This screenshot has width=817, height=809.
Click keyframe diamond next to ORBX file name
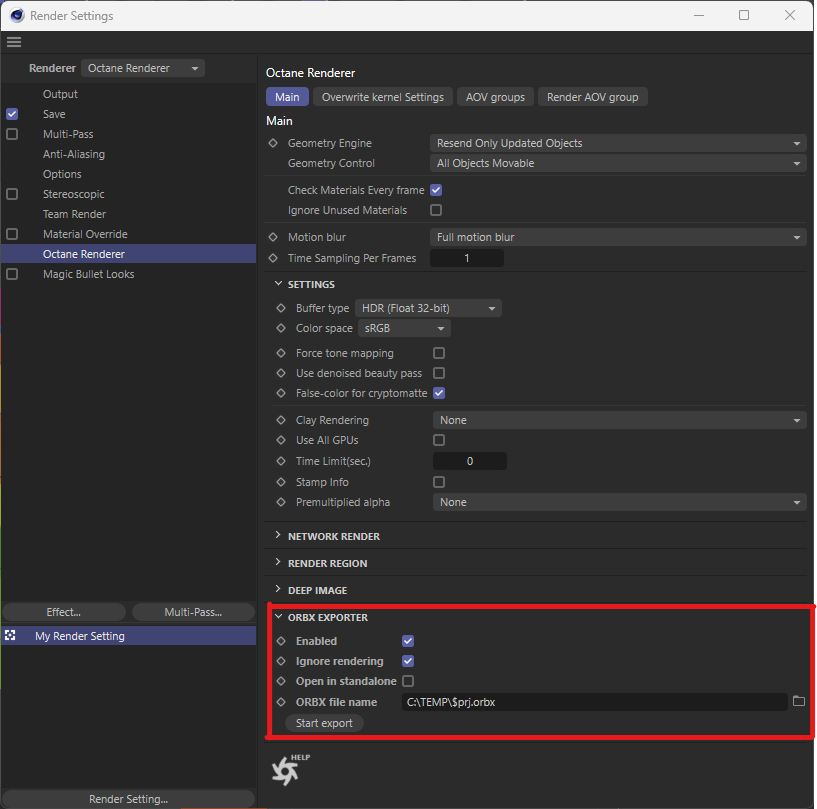click(281, 702)
